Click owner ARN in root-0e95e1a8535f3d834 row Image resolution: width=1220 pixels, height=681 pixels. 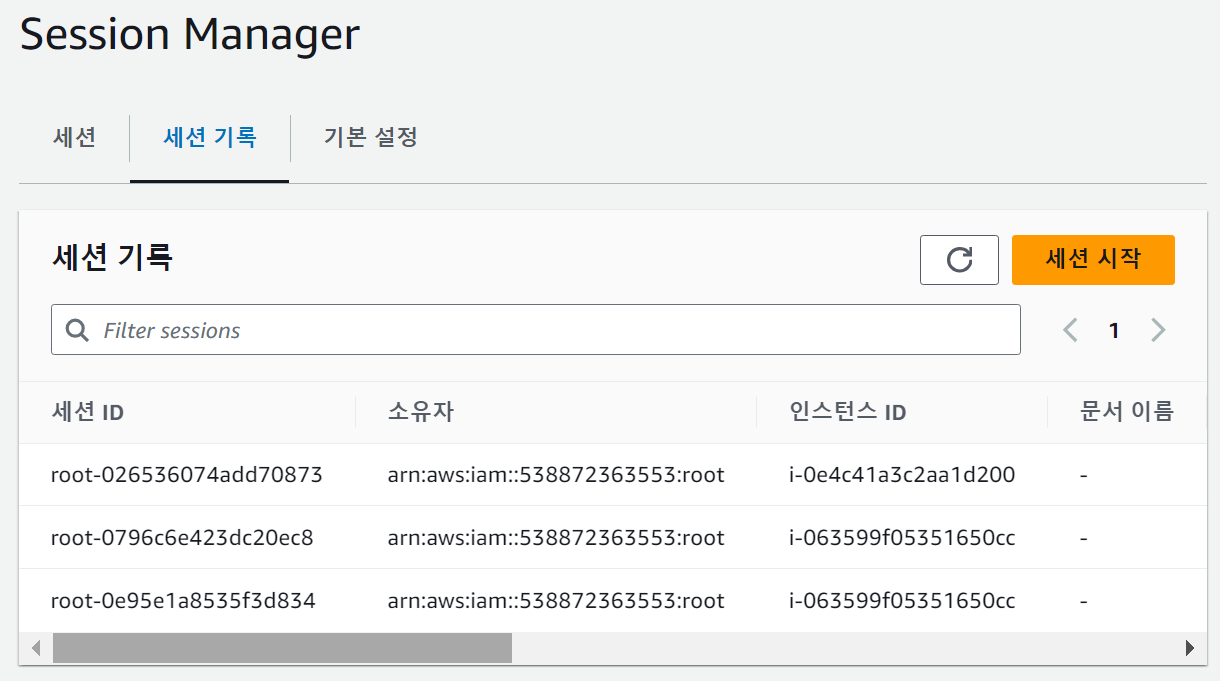[556, 601]
